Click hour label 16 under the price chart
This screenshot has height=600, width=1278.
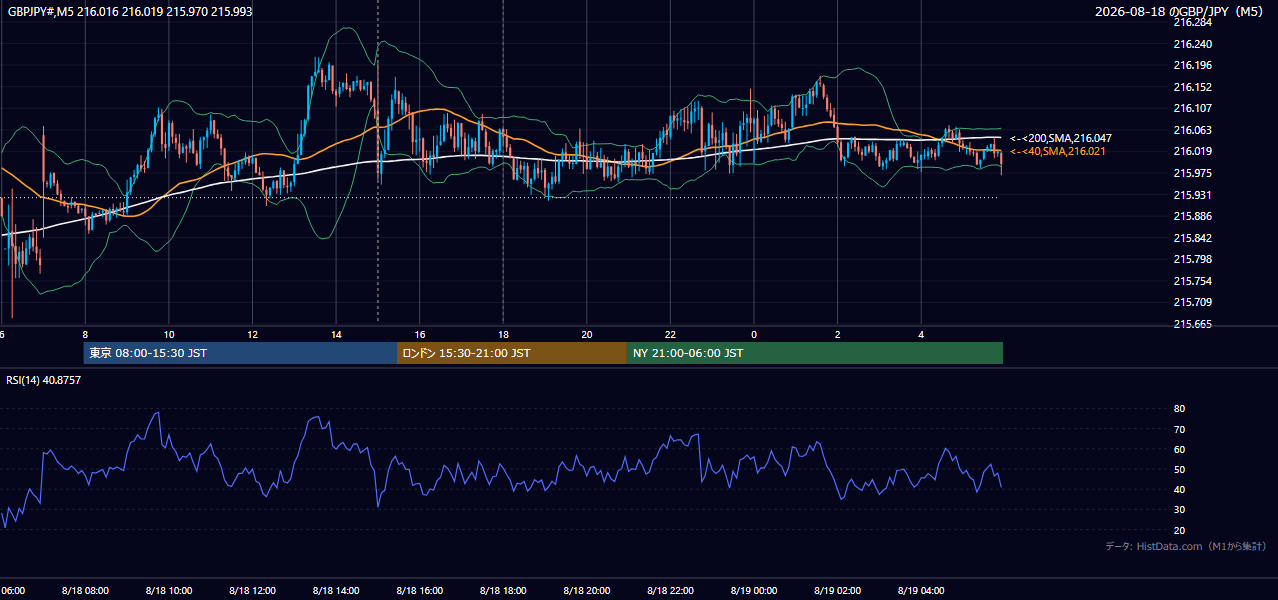coord(420,335)
